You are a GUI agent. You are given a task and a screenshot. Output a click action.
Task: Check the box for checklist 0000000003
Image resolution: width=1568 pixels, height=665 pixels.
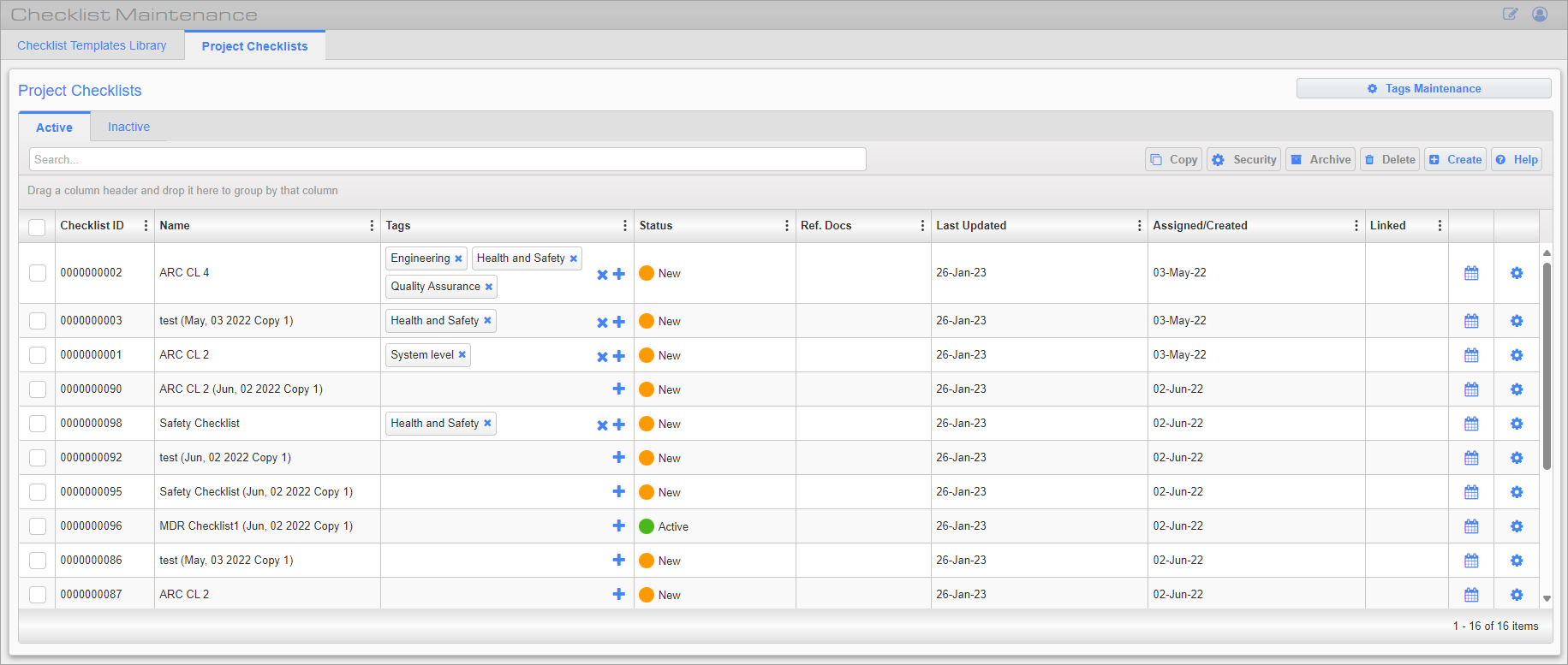pyautogui.click(x=38, y=321)
